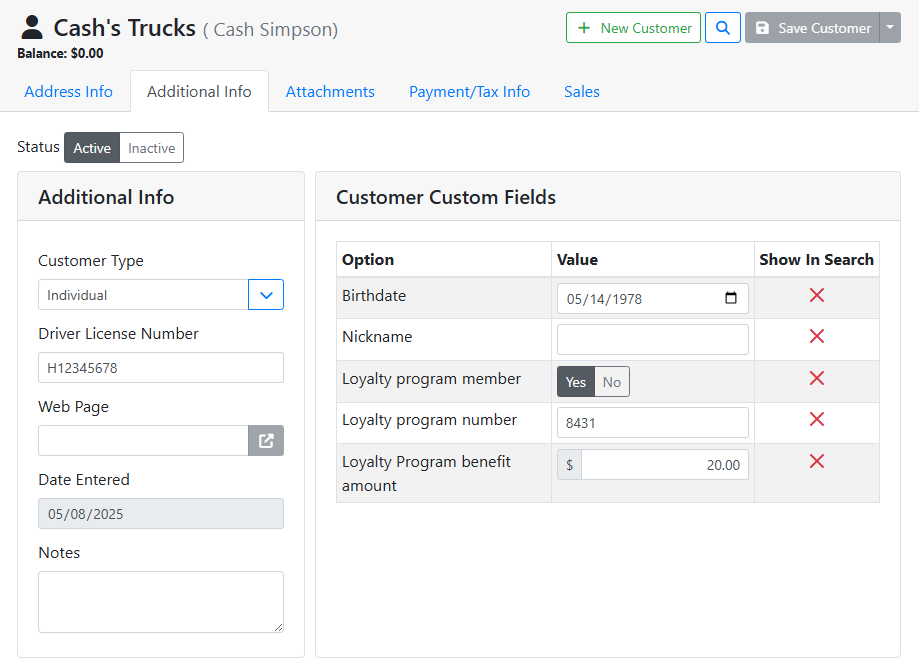Screen dimensions: 919x659
Task: Select Yes for Loyalty program member
Action: tap(576, 382)
